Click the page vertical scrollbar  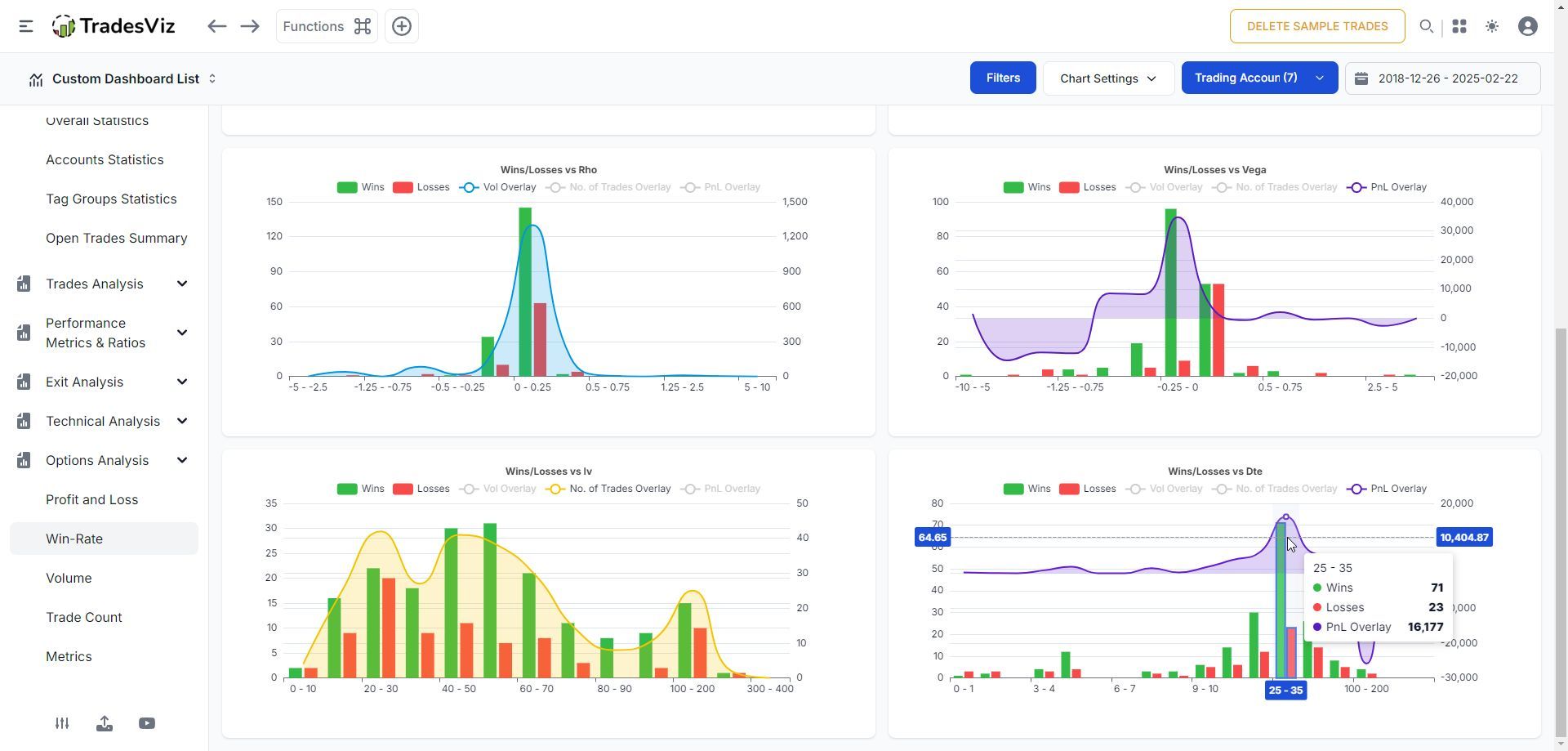coord(1561,531)
